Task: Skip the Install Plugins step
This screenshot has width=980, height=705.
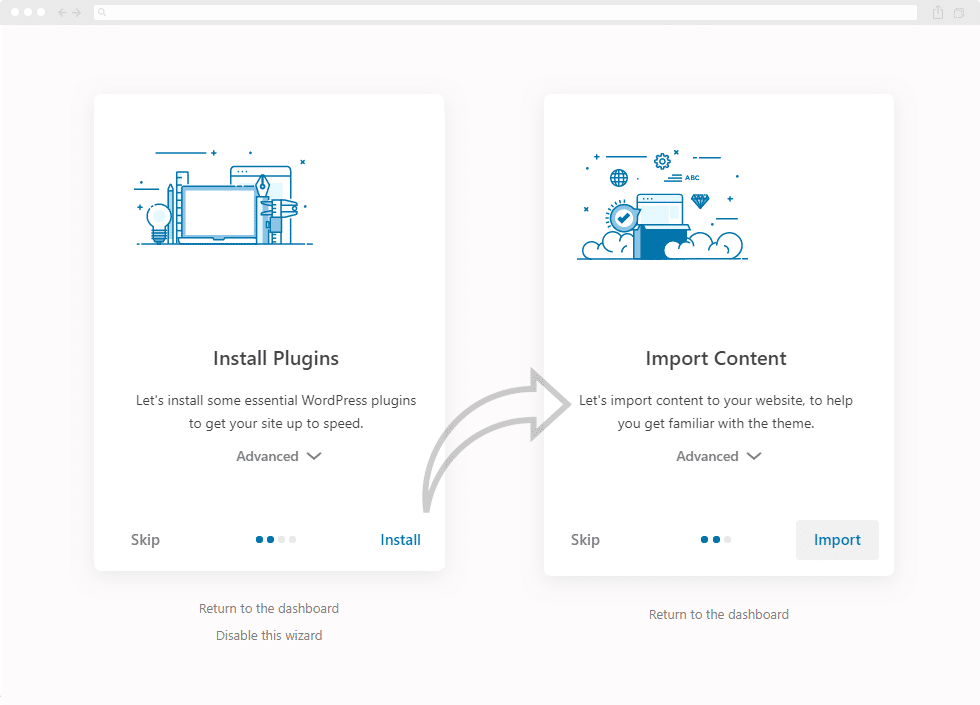Action: pyautogui.click(x=145, y=539)
